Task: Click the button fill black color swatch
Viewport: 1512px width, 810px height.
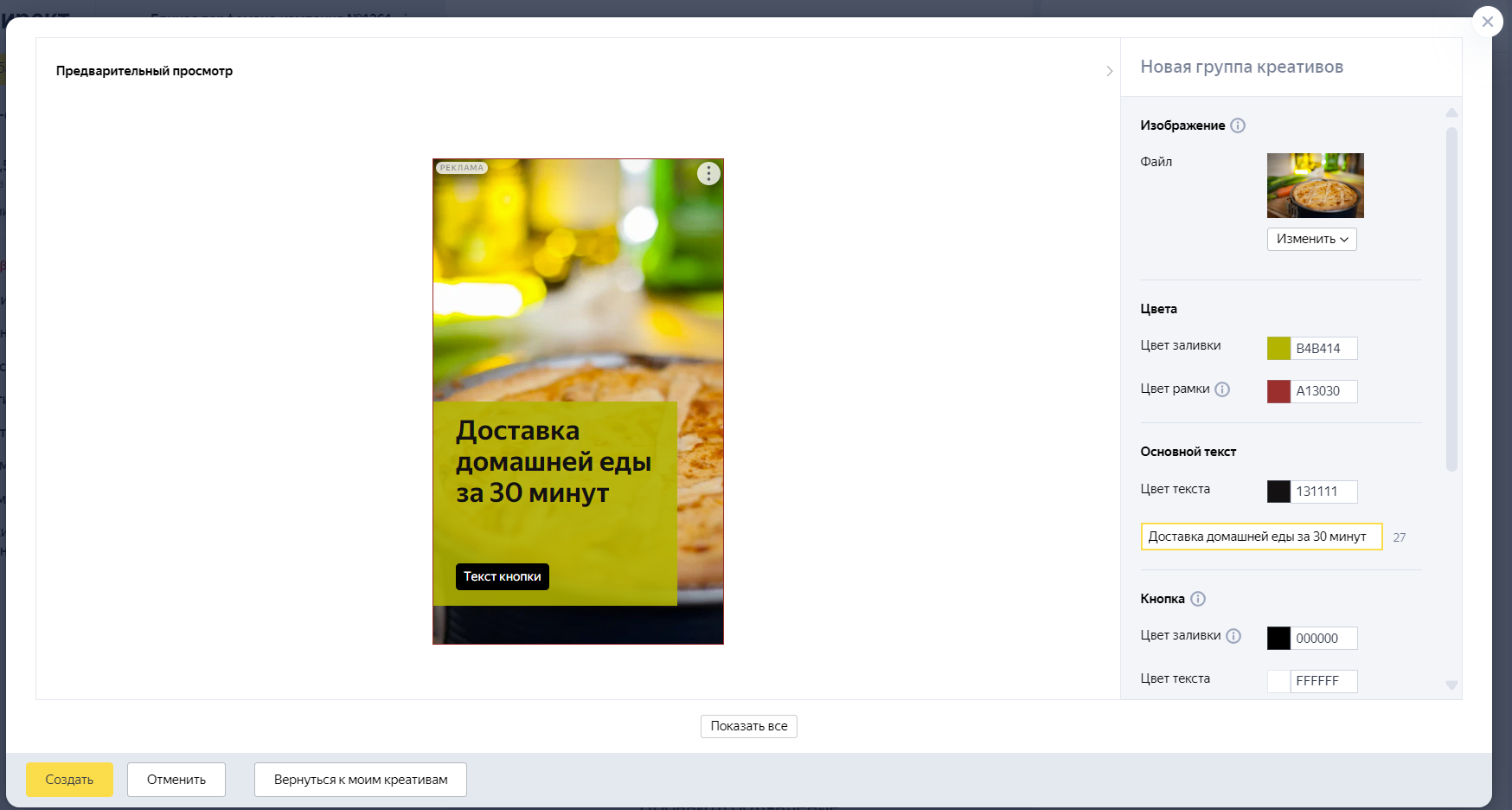Action: 1278,638
